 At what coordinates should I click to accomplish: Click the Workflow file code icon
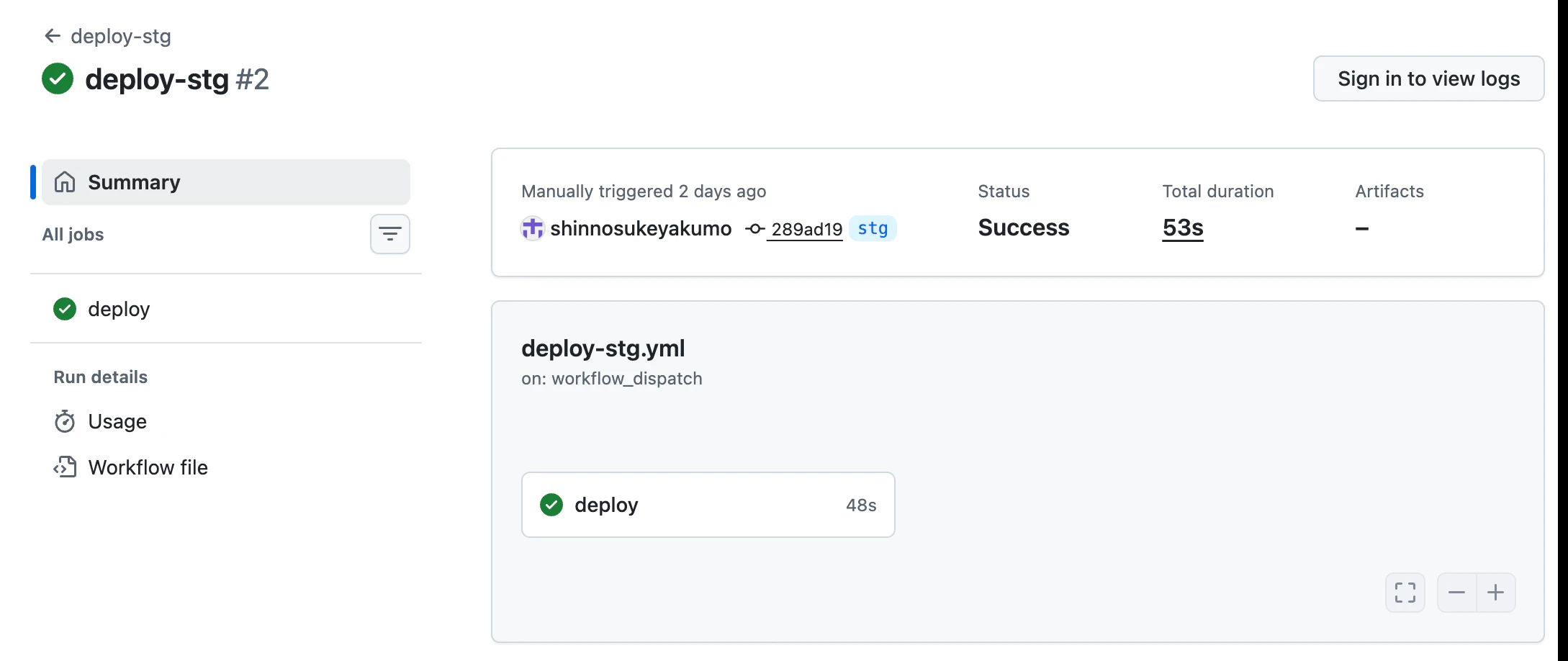(x=65, y=467)
